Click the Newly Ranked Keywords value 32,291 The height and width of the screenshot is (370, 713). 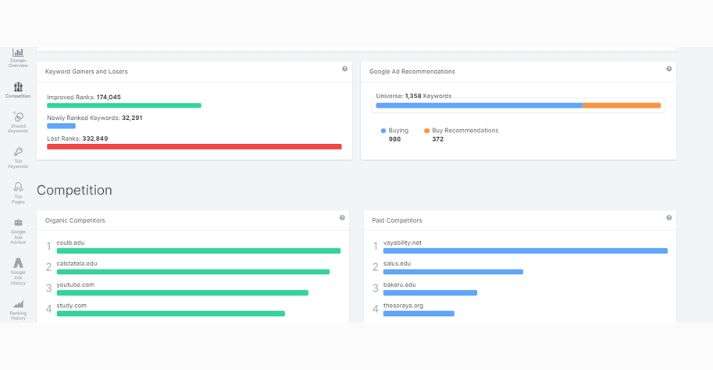pos(132,118)
